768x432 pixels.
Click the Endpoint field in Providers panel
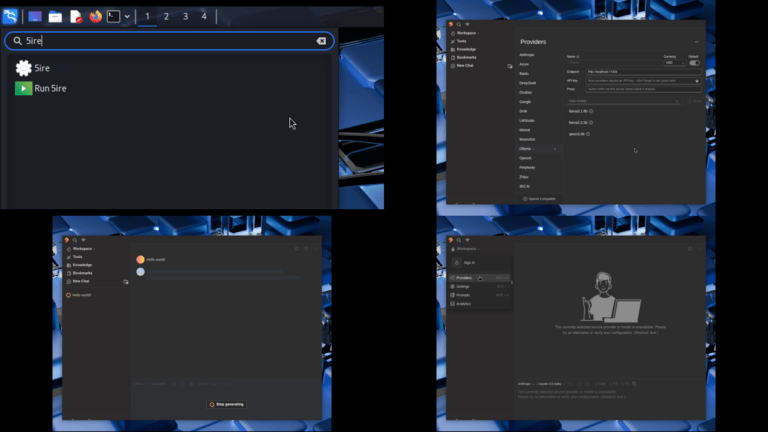tap(643, 72)
